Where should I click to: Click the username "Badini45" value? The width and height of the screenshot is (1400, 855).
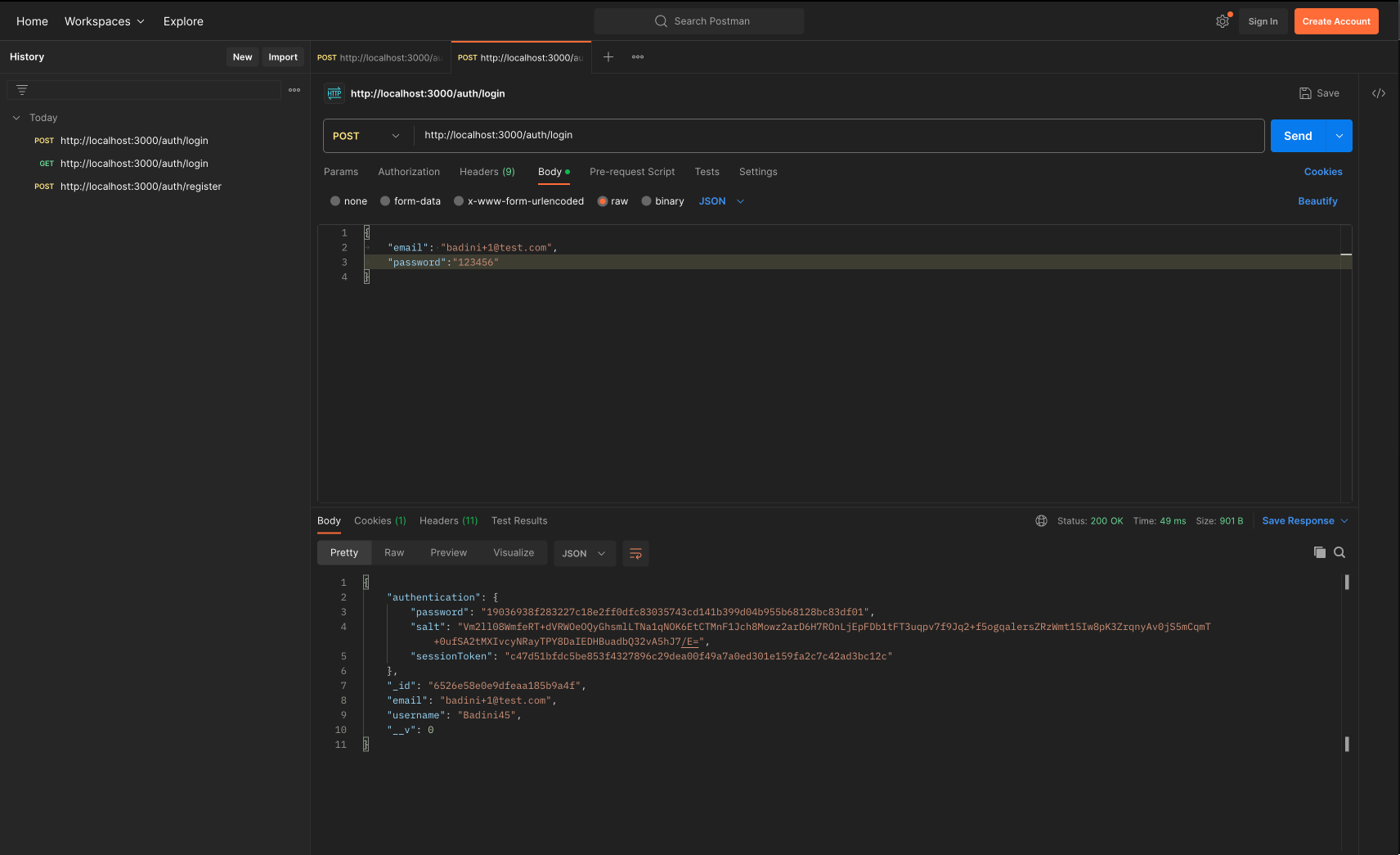click(x=487, y=715)
